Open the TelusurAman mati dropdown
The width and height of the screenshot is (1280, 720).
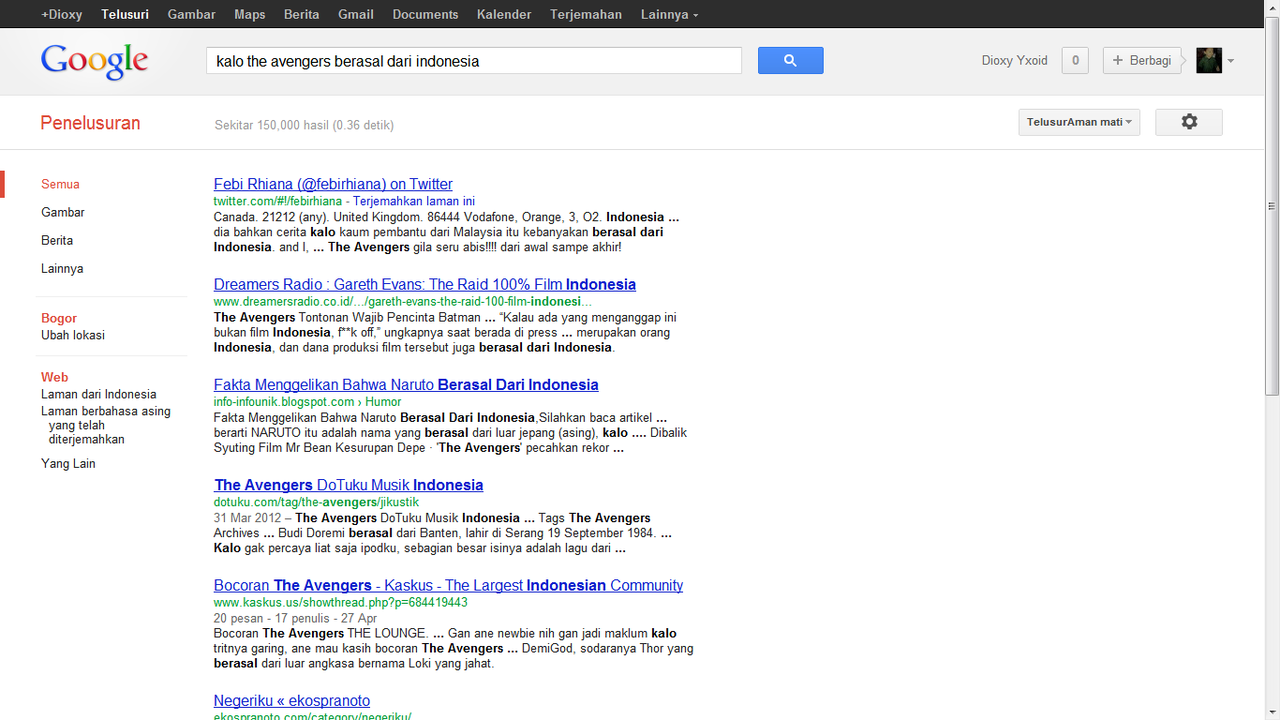(1078, 122)
